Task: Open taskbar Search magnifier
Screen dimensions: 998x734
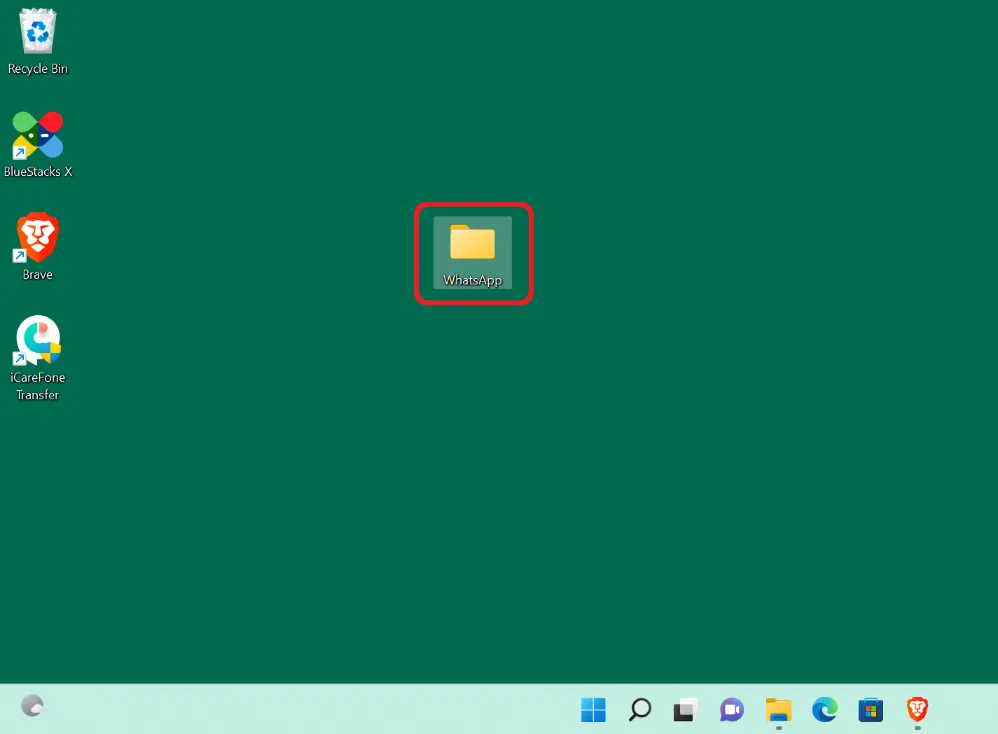Action: (x=640, y=710)
